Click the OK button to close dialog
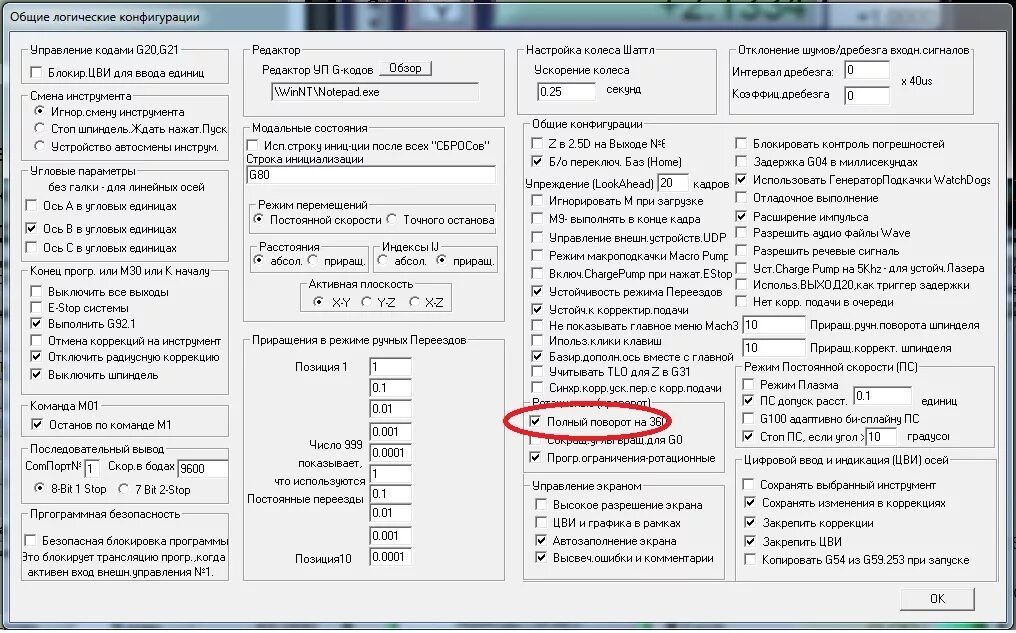The height and width of the screenshot is (633, 1016). click(936, 598)
